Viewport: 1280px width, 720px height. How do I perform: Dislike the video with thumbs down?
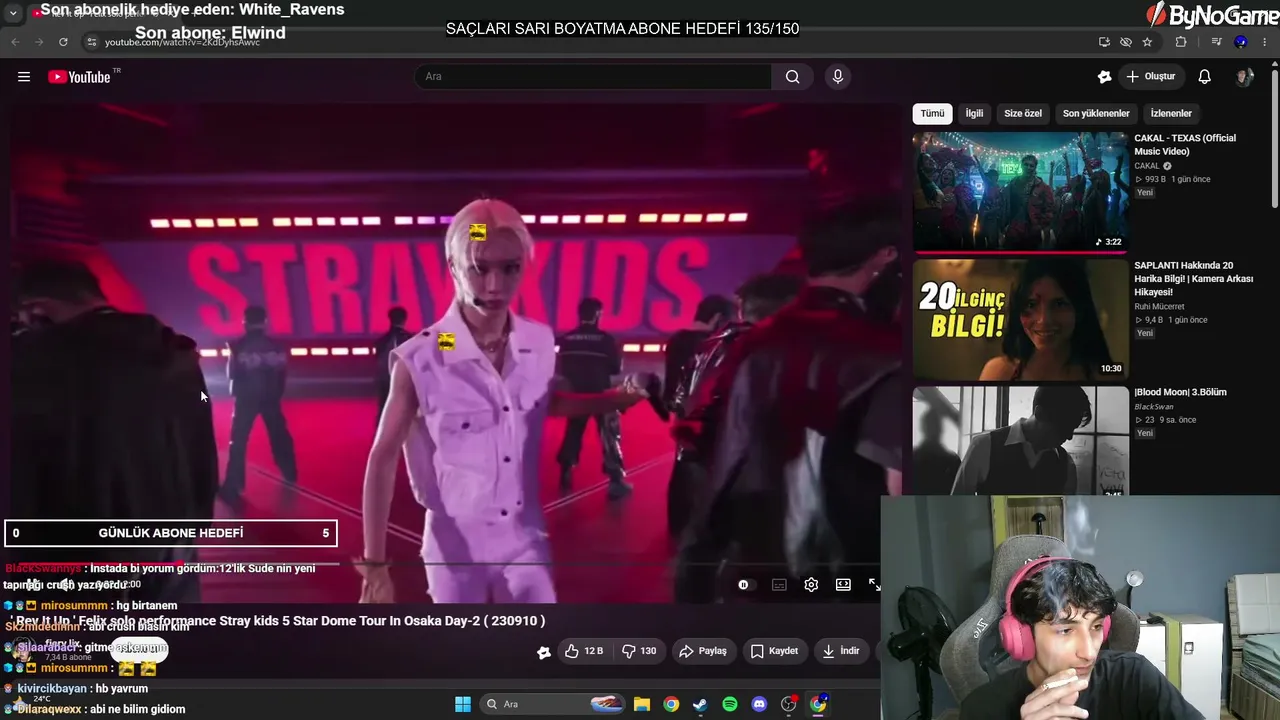[638, 651]
